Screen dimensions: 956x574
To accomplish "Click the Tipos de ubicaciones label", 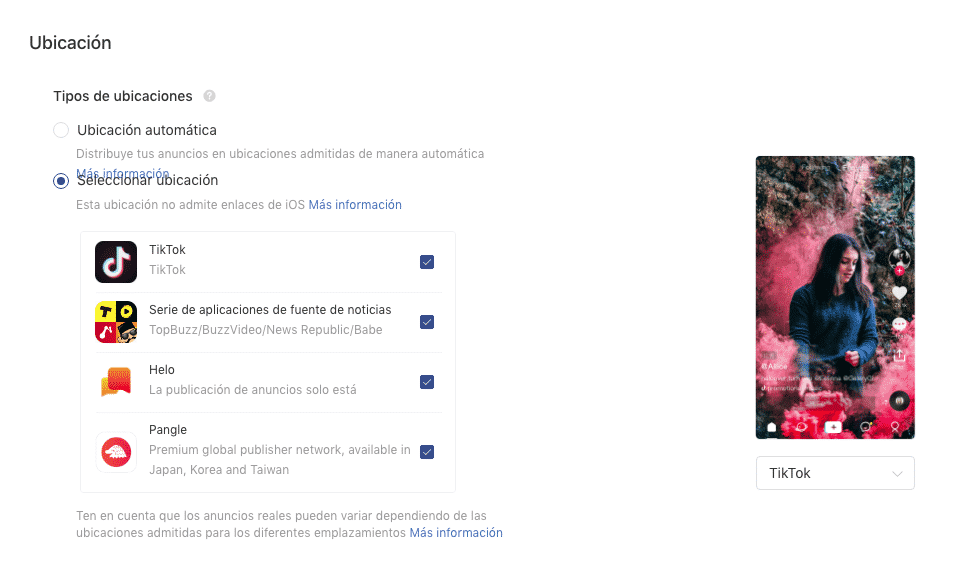I will [x=123, y=96].
